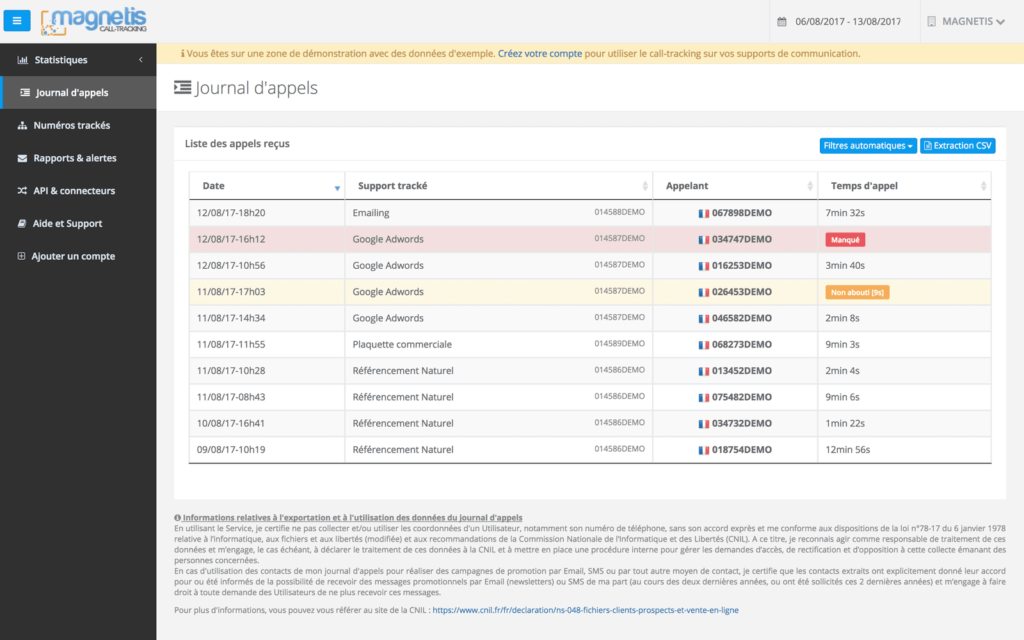The width and height of the screenshot is (1024, 640).
Task: Click the Numéros trackés sitemap icon
Action: point(22,125)
